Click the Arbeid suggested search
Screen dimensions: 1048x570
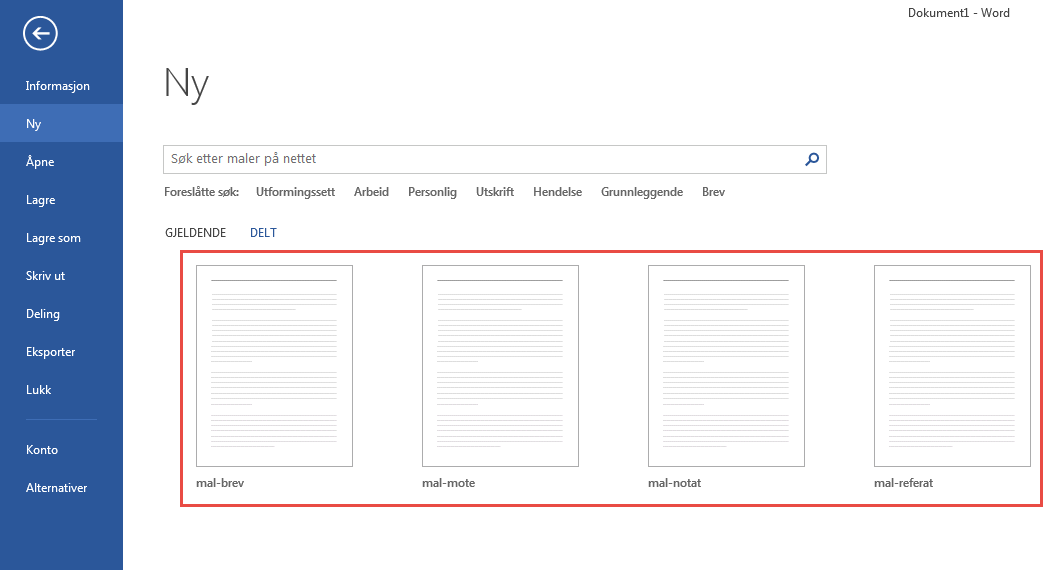(371, 192)
